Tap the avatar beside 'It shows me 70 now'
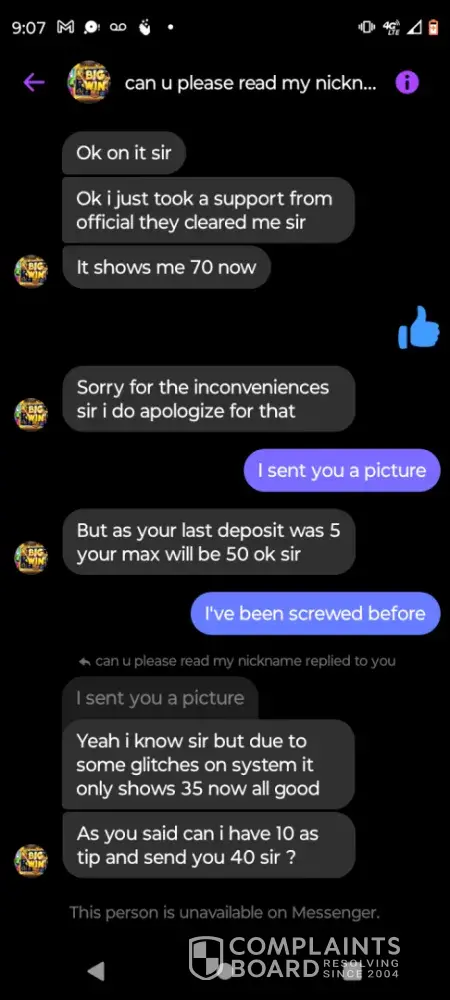The image size is (450, 1000). tap(31, 271)
